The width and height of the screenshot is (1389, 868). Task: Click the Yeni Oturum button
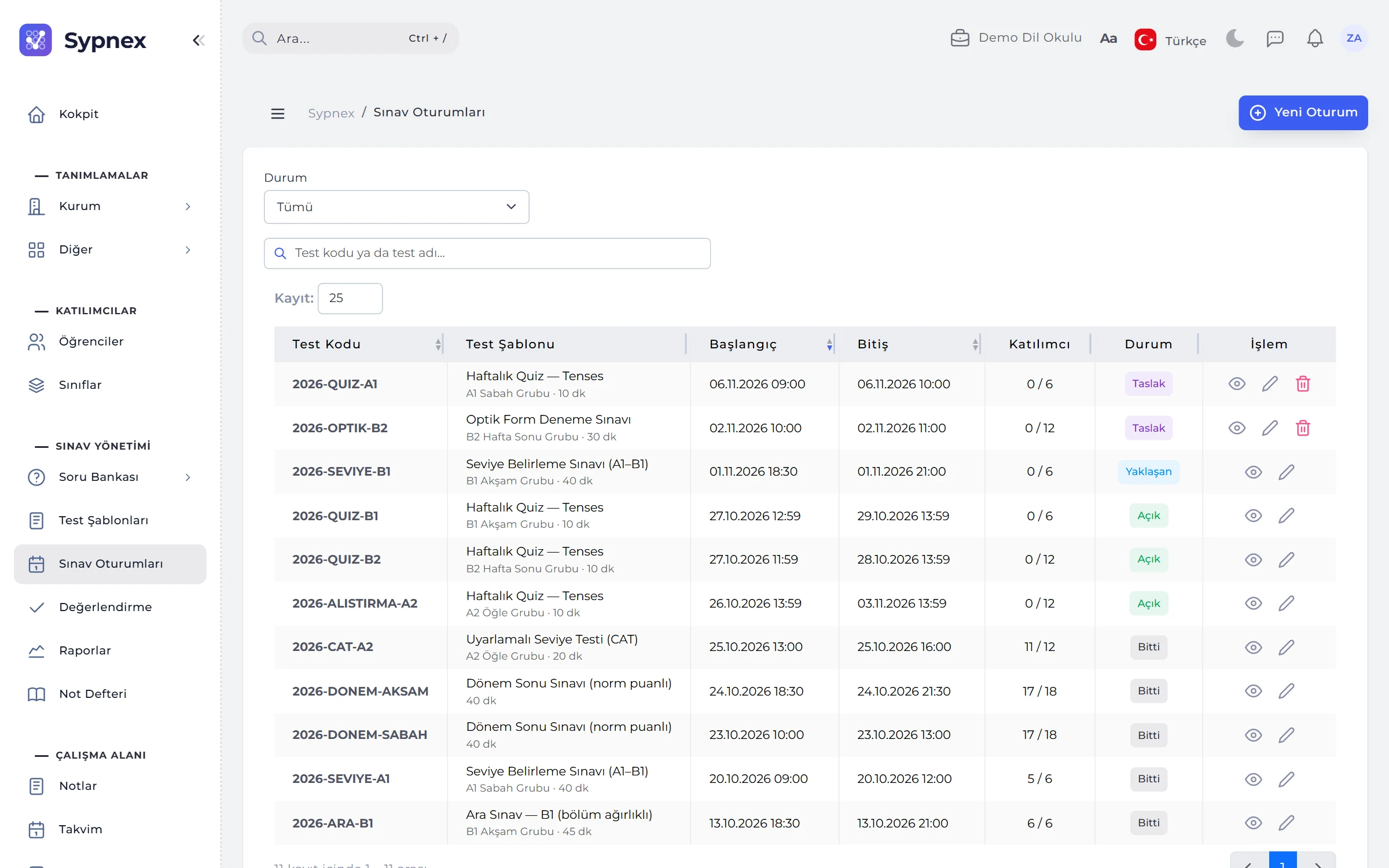pos(1303,113)
